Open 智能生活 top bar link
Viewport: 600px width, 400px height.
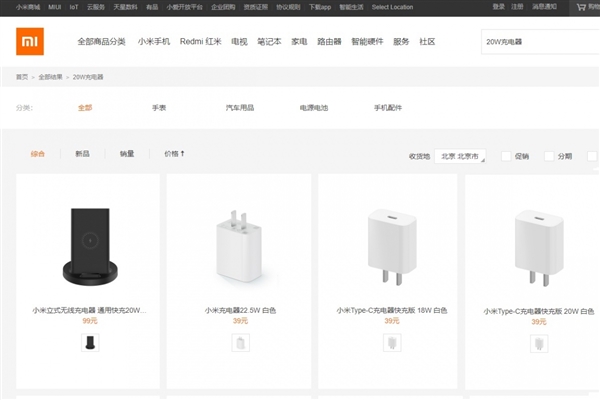tap(351, 7)
